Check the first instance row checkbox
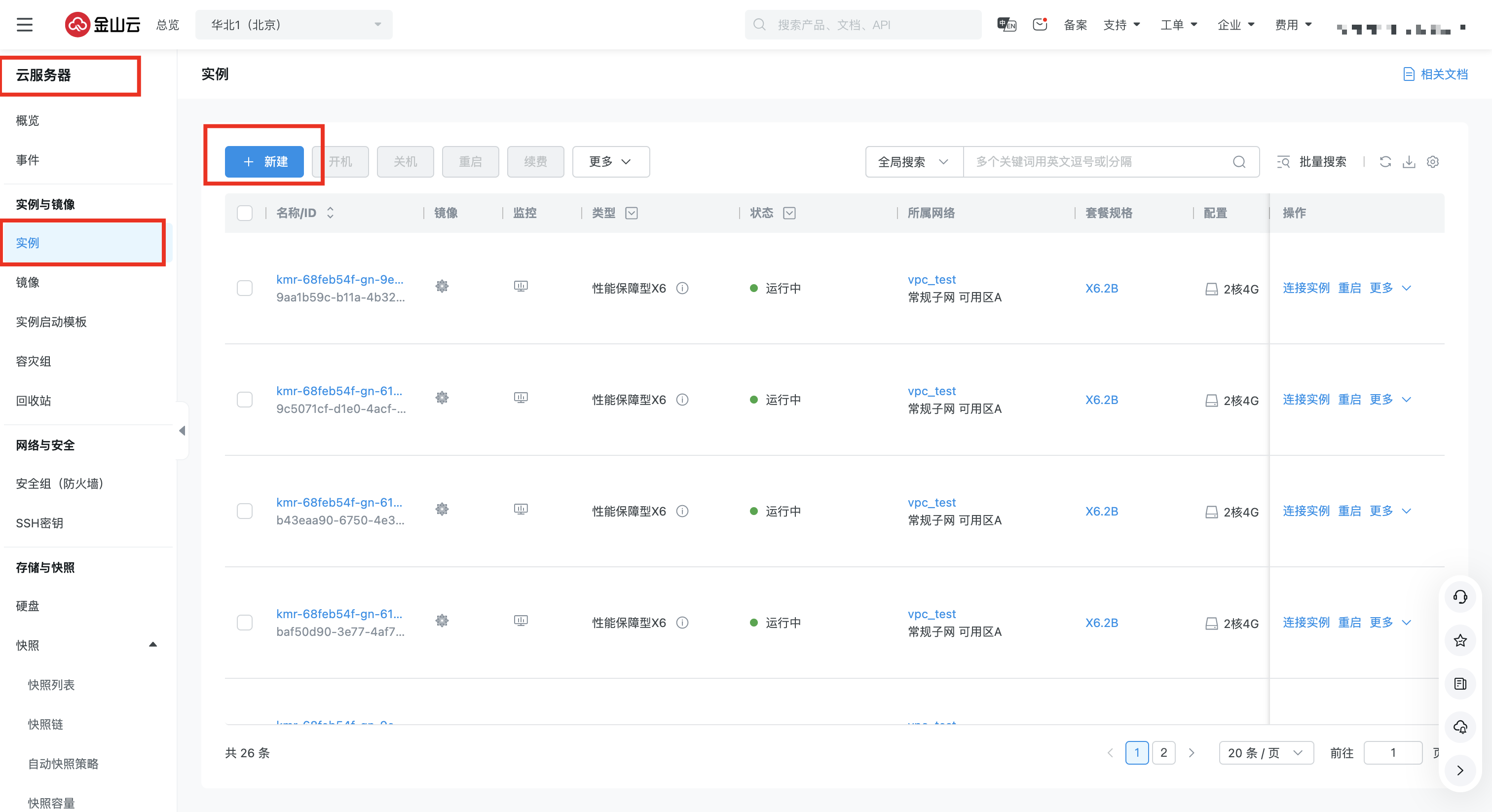 point(245,288)
